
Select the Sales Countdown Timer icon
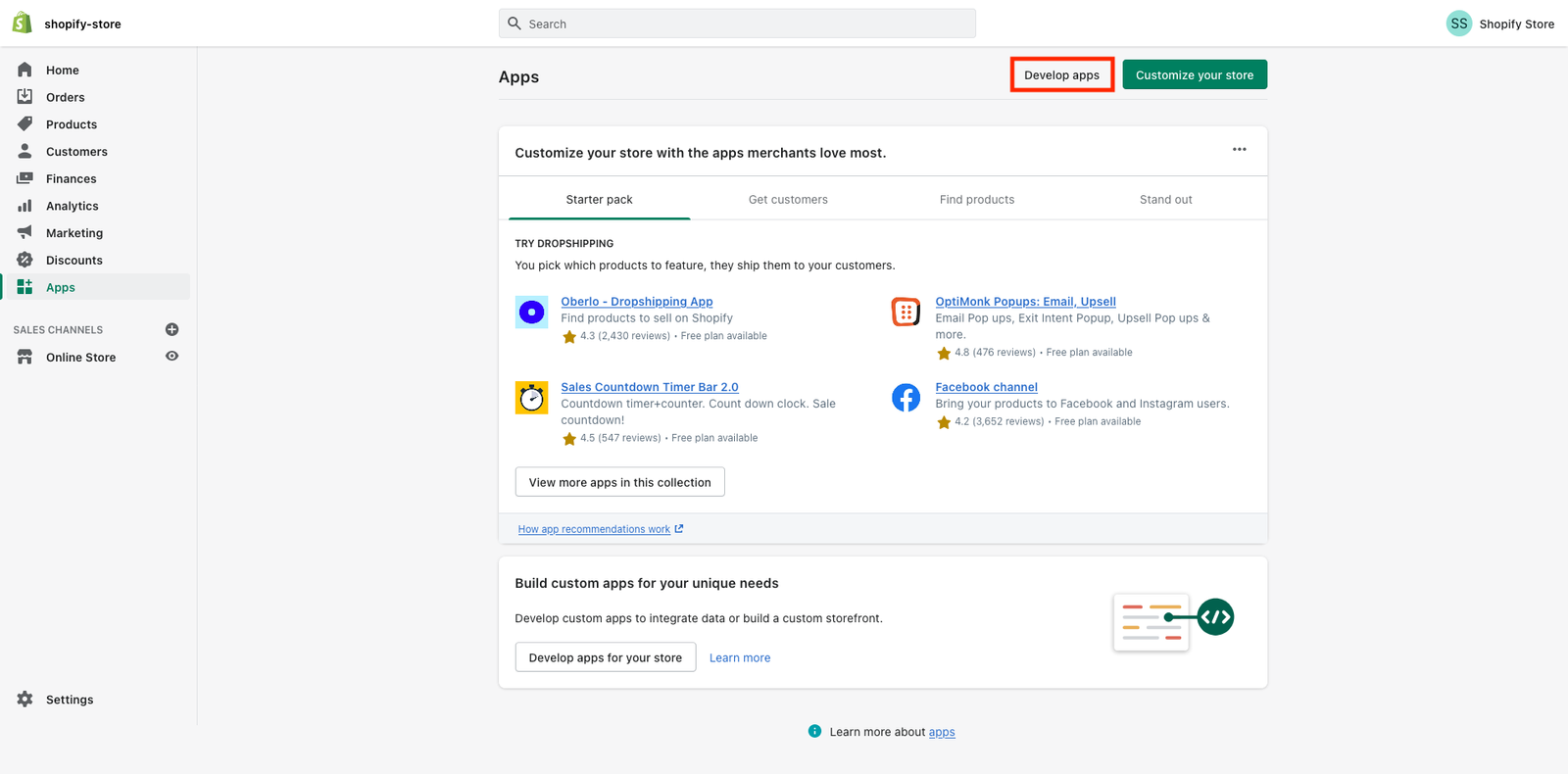(x=531, y=398)
